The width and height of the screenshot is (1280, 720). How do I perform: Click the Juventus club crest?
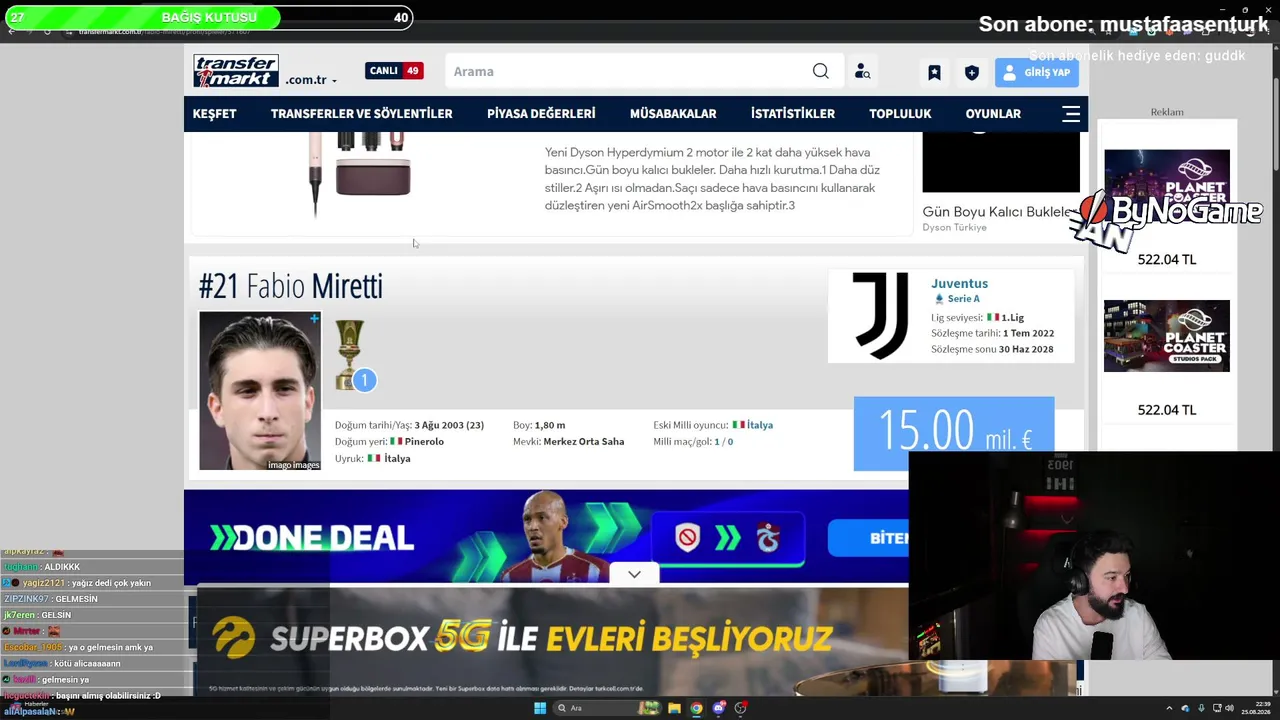879,316
